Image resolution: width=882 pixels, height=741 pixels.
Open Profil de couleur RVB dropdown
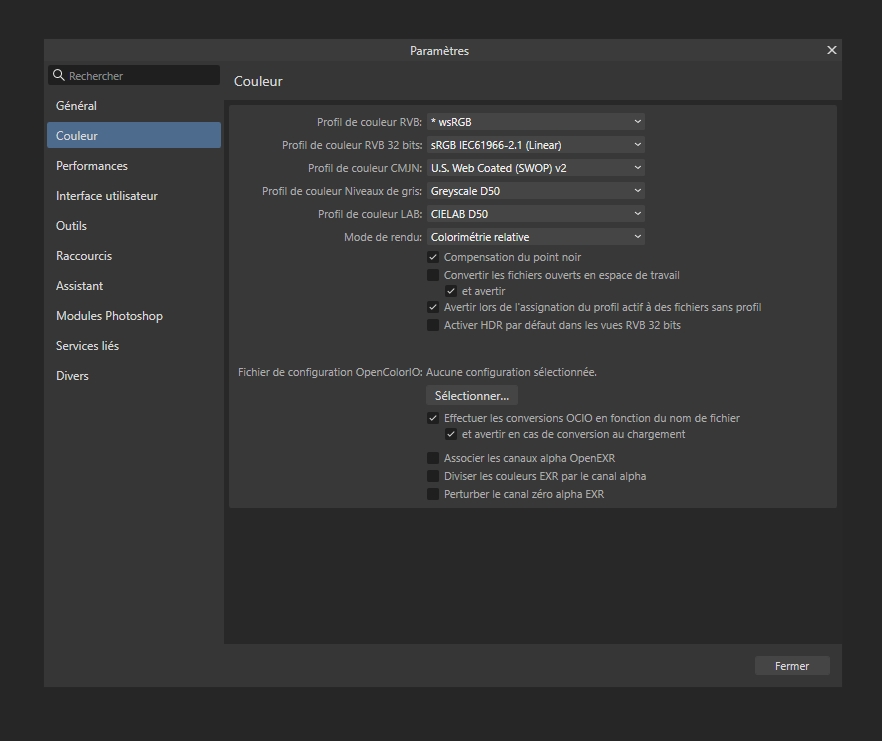click(x=536, y=122)
